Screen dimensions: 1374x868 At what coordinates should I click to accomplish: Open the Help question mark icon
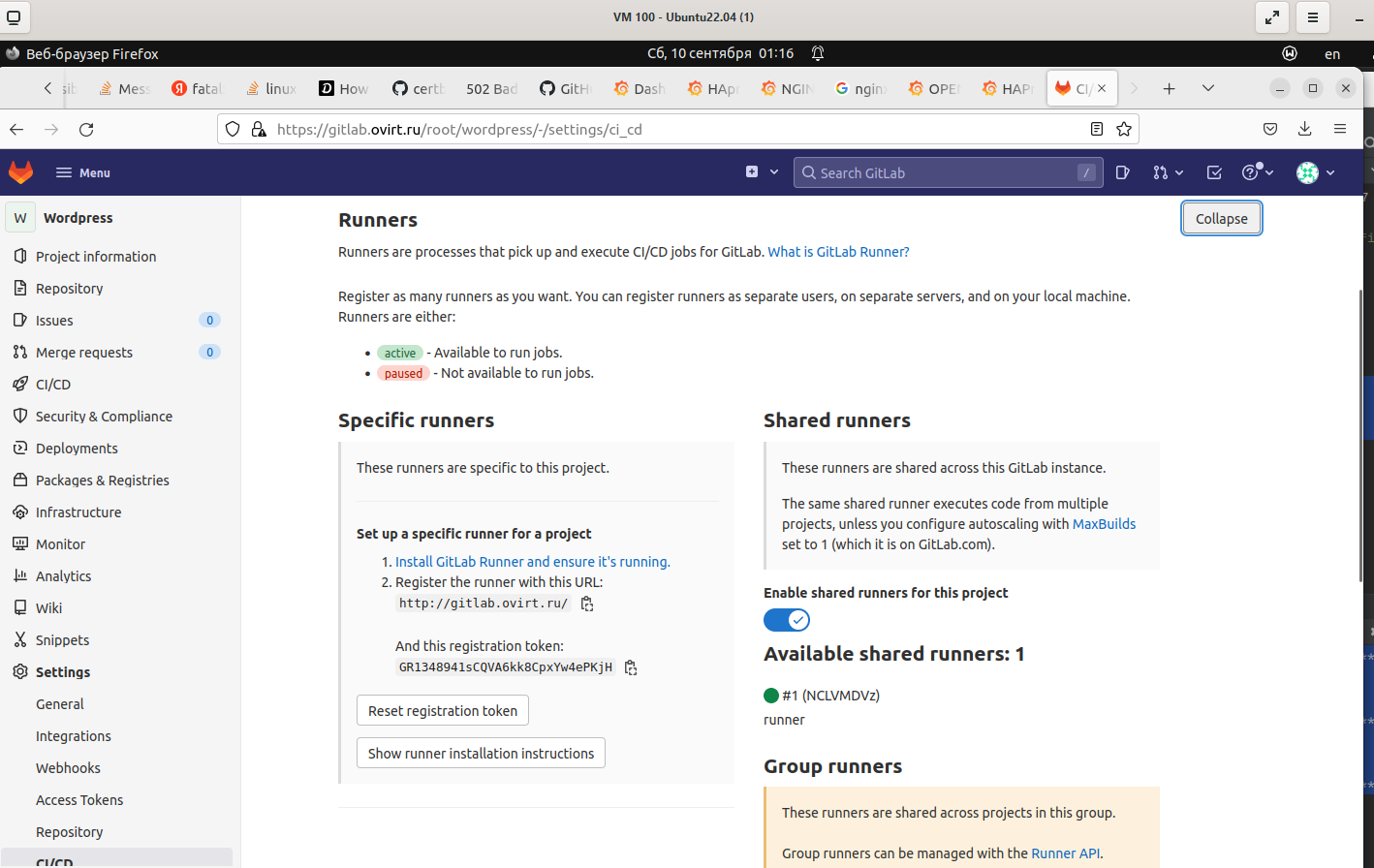point(1251,172)
